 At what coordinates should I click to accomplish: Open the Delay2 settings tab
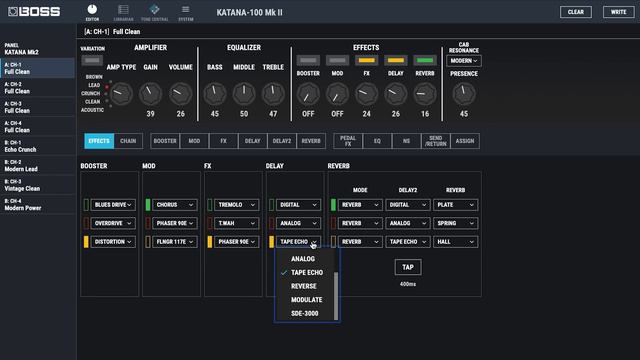tap(282, 141)
